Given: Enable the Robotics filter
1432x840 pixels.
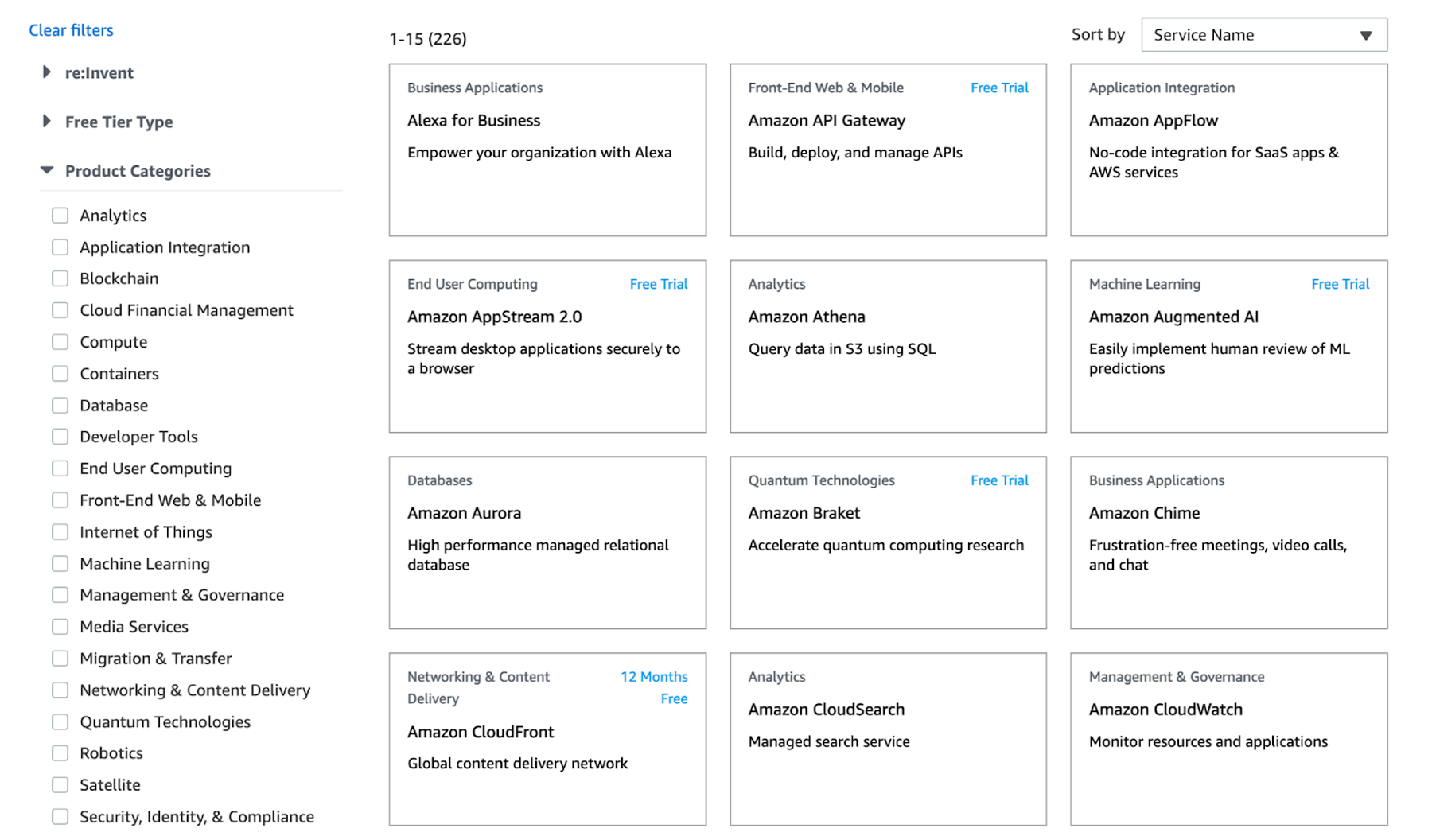Looking at the screenshot, I should tap(60, 752).
